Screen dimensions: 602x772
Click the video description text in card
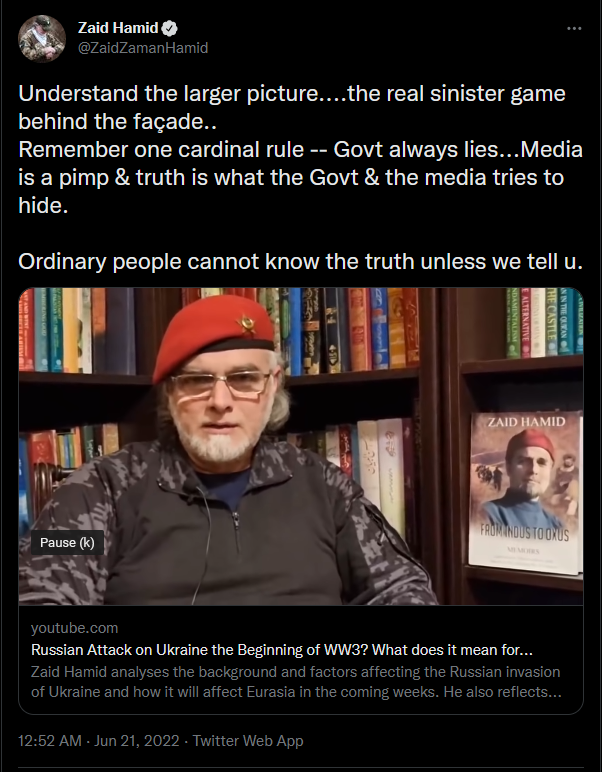coord(296,682)
